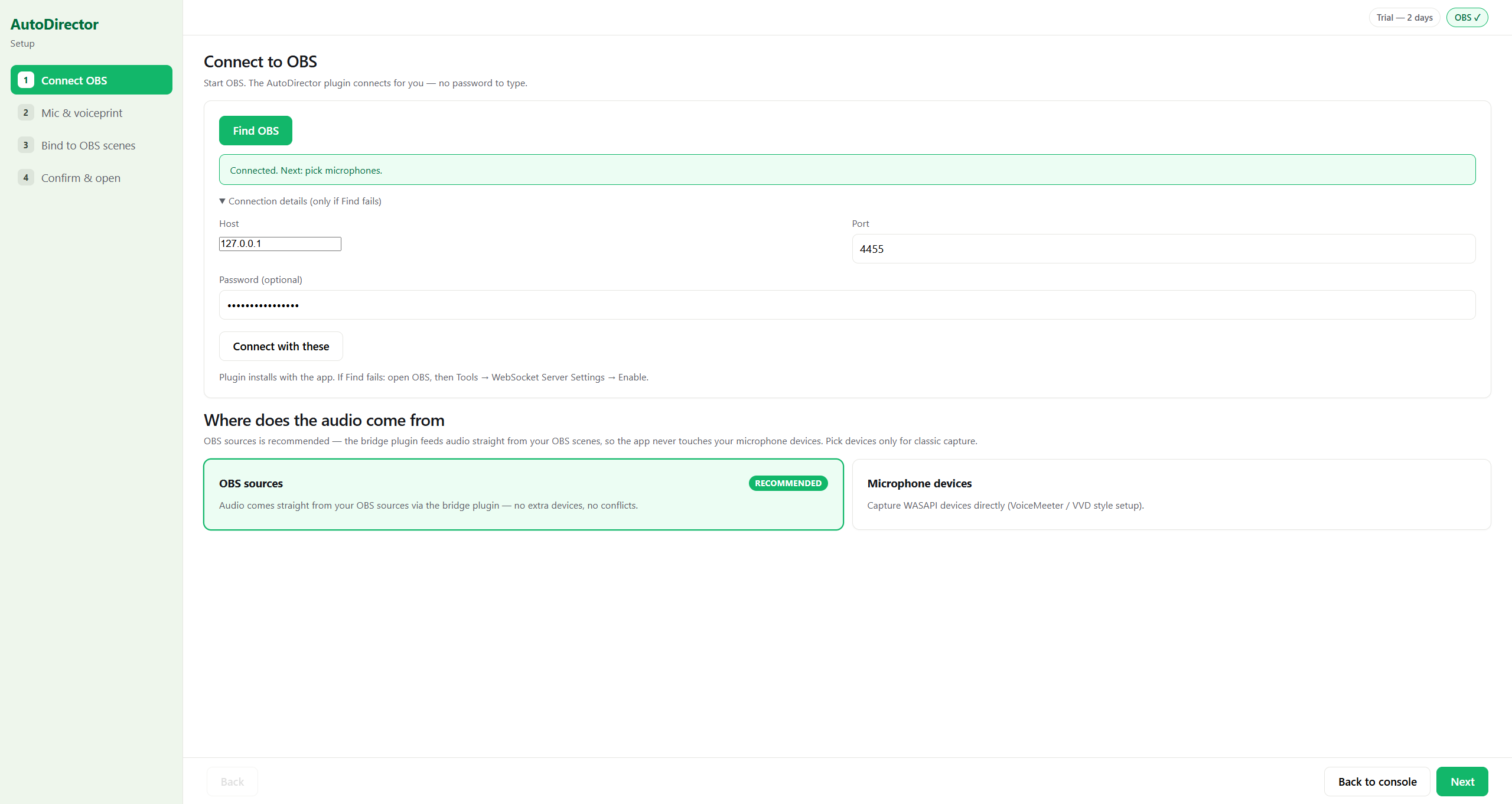Click the step 4 number badge

click(x=26, y=177)
